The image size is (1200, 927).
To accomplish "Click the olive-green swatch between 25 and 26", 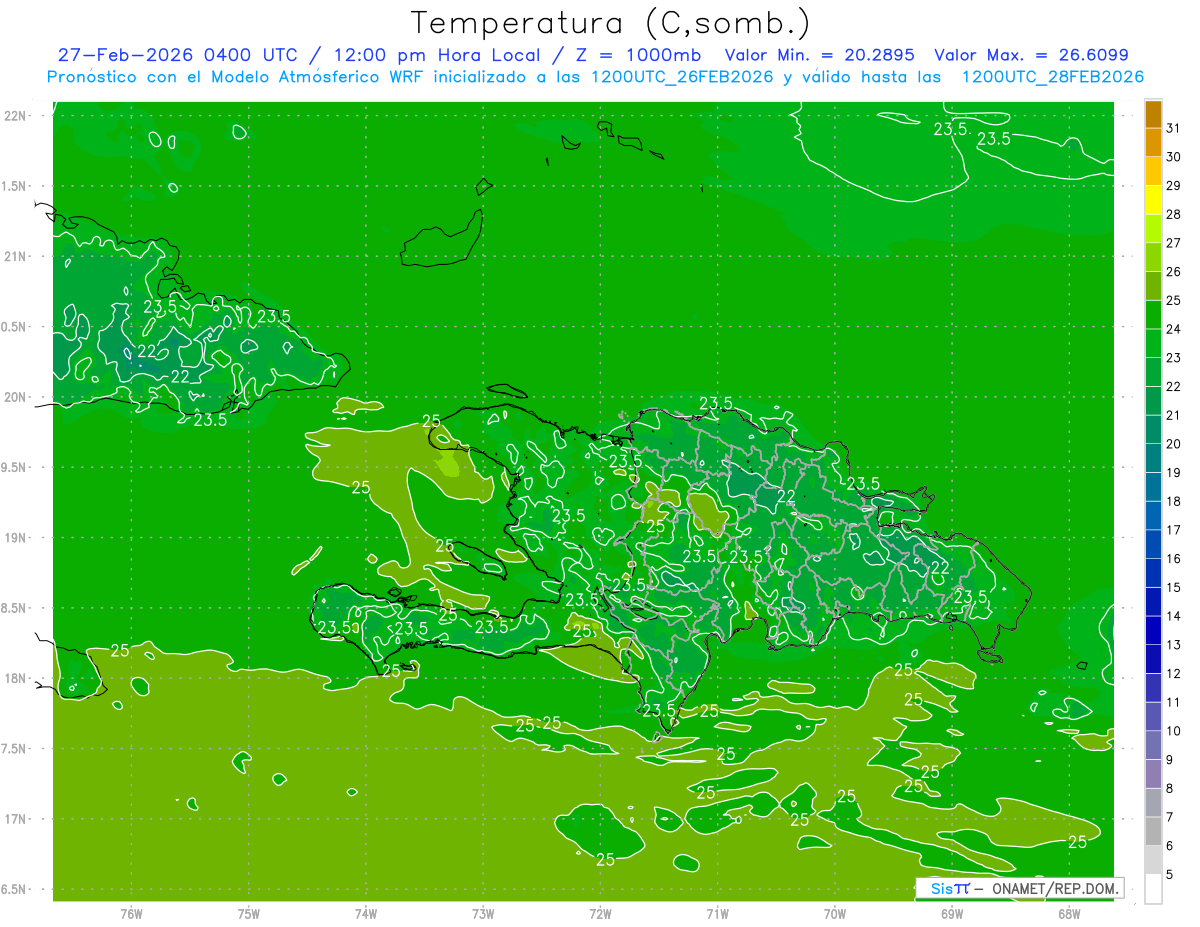I will click(1153, 286).
